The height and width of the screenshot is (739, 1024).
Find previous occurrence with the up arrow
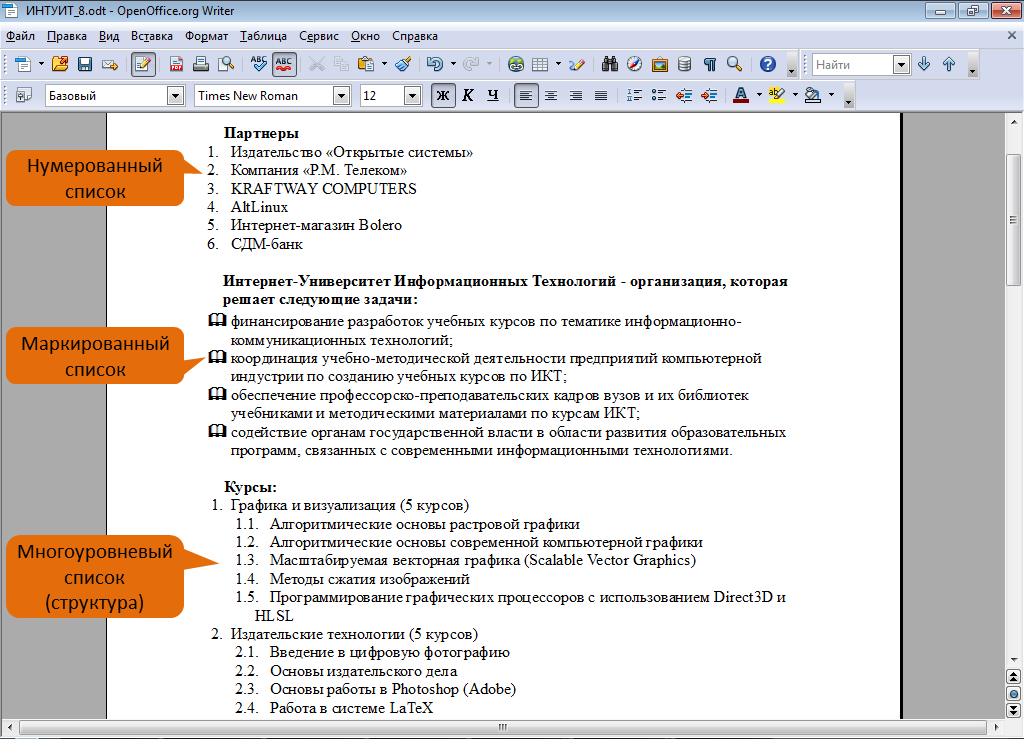point(949,64)
